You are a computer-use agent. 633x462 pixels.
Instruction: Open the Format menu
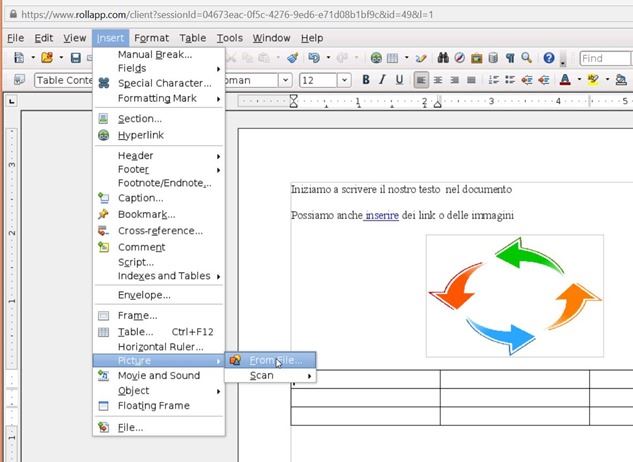tap(151, 38)
